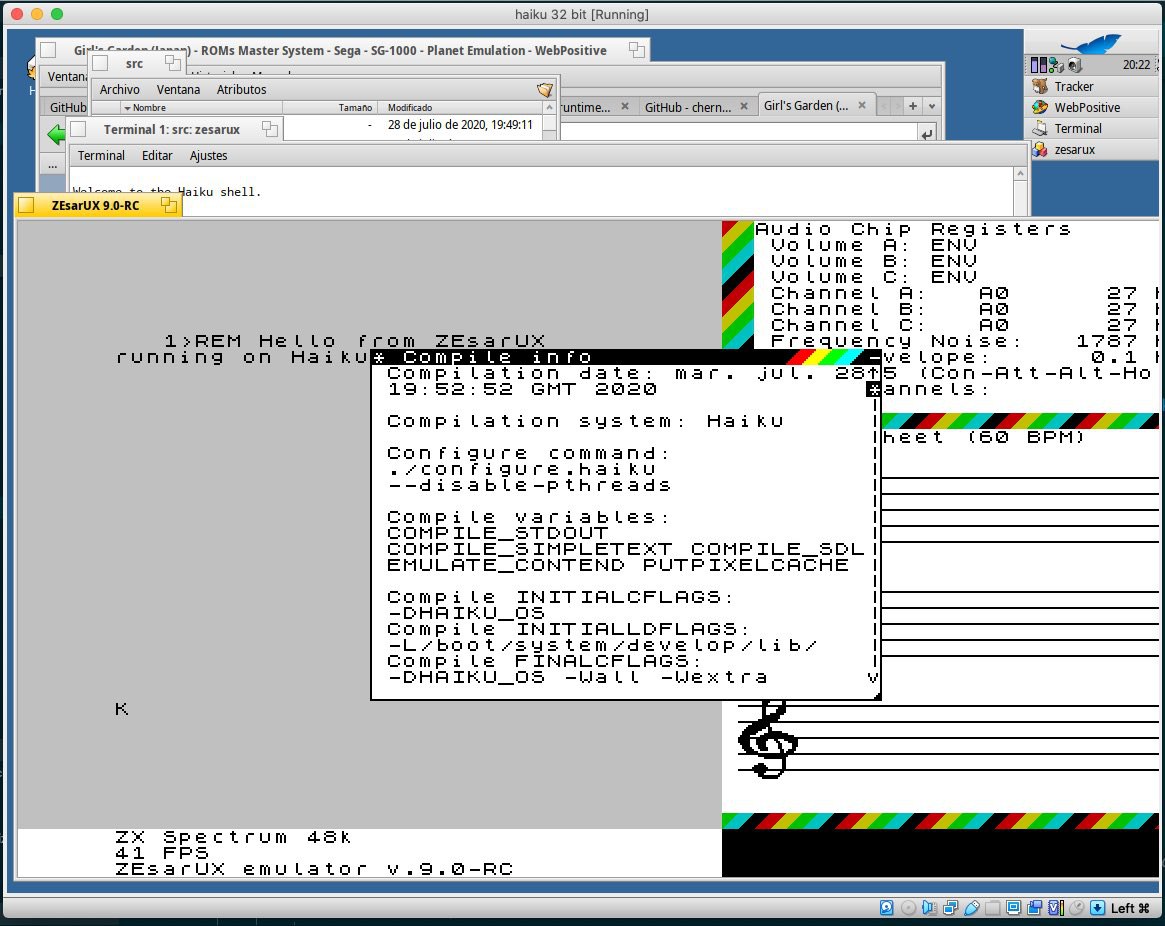Image resolution: width=1165 pixels, height=926 pixels.
Task: Click the '41 FPS' footer text
Action: point(162,853)
